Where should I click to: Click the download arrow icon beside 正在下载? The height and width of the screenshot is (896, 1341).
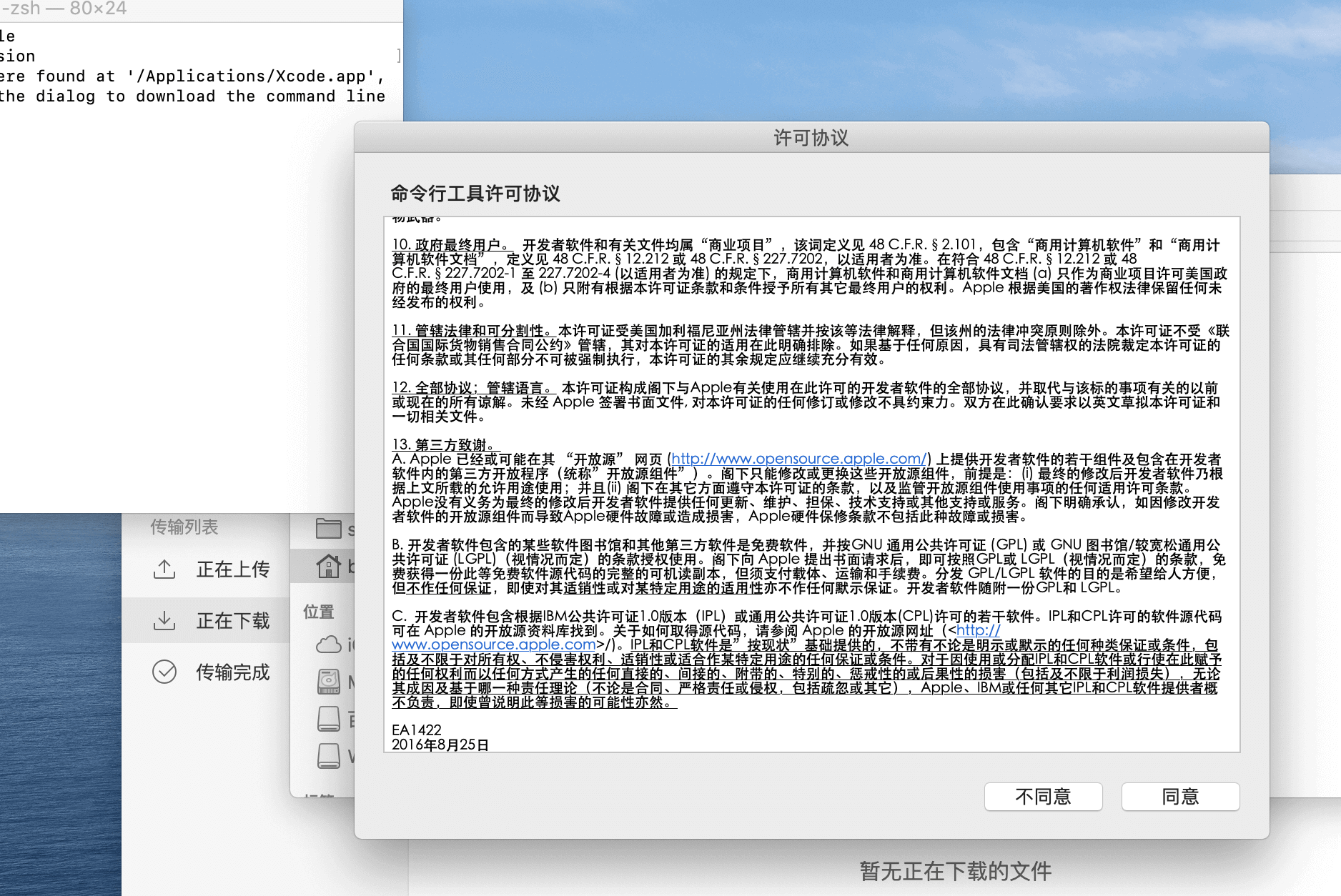pos(164,620)
